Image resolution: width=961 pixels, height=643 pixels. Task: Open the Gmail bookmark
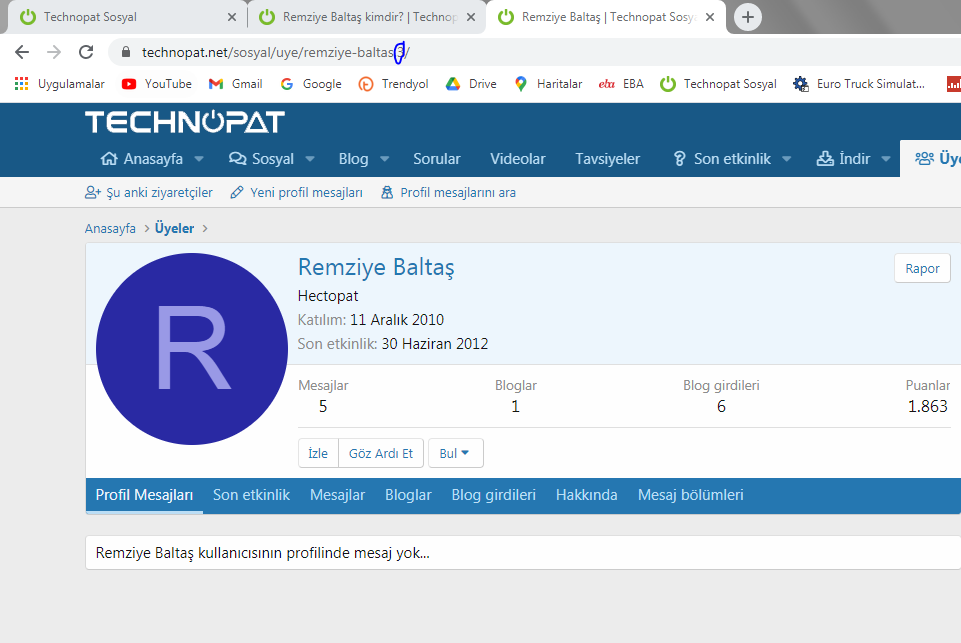[x=235, y=84]
